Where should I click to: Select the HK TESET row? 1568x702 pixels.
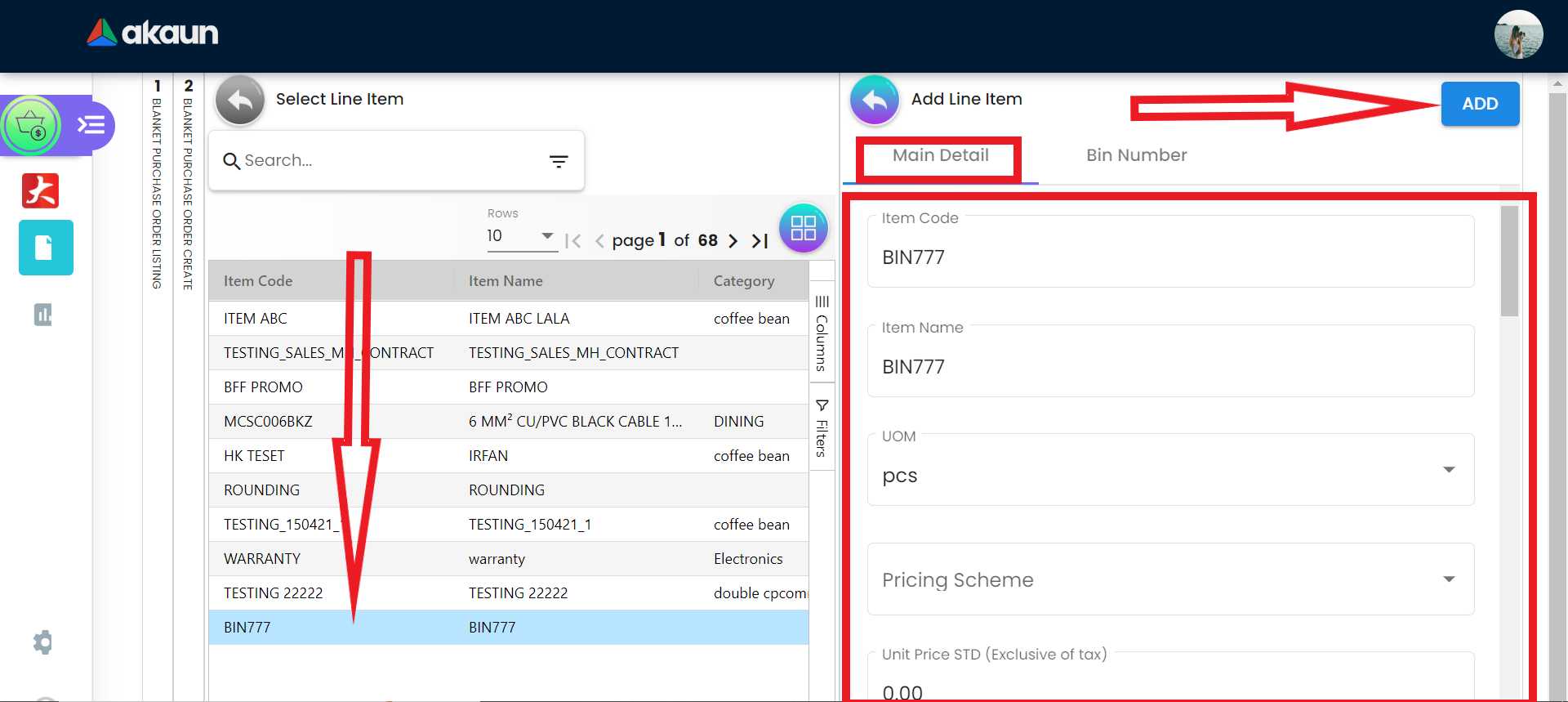508,456
